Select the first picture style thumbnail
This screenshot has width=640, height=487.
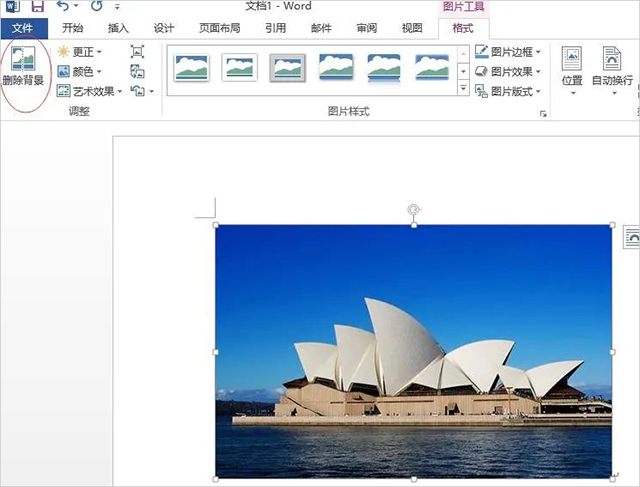[x=192, y=67]
